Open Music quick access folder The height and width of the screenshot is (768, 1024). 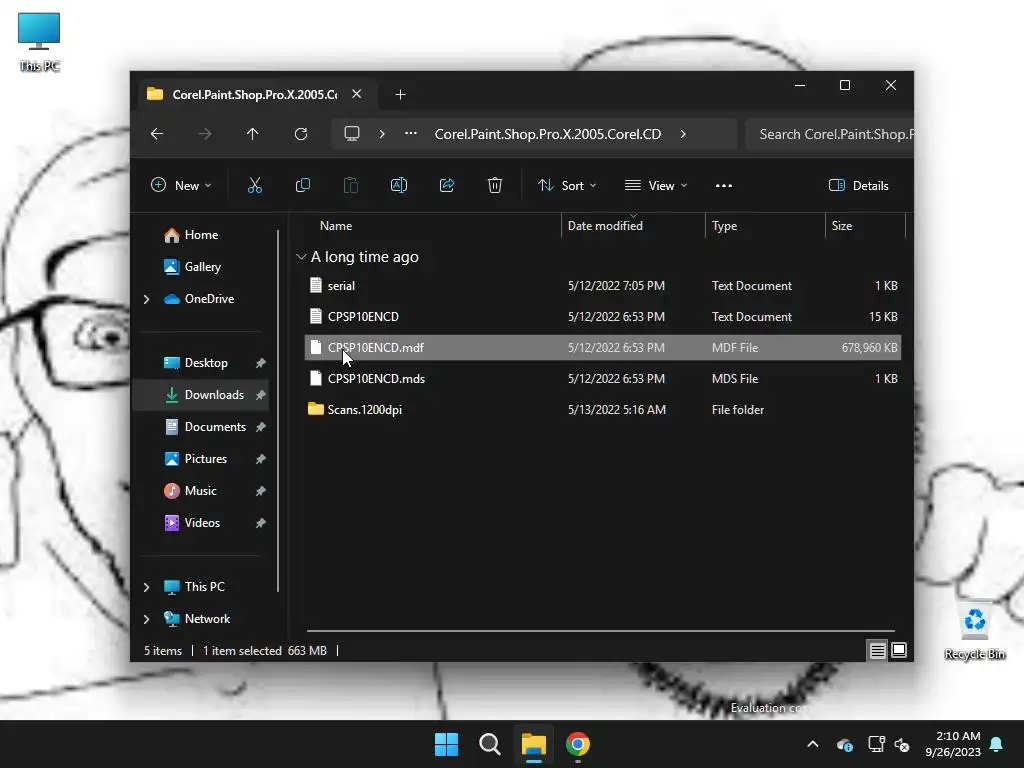200,490
